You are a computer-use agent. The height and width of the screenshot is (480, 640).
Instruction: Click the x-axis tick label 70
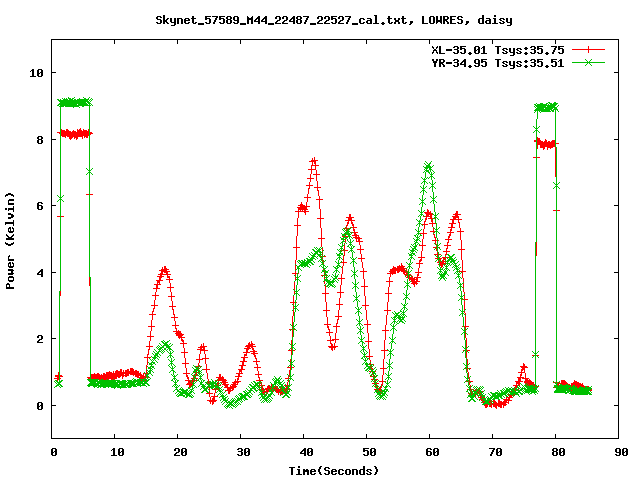[495, 452]
